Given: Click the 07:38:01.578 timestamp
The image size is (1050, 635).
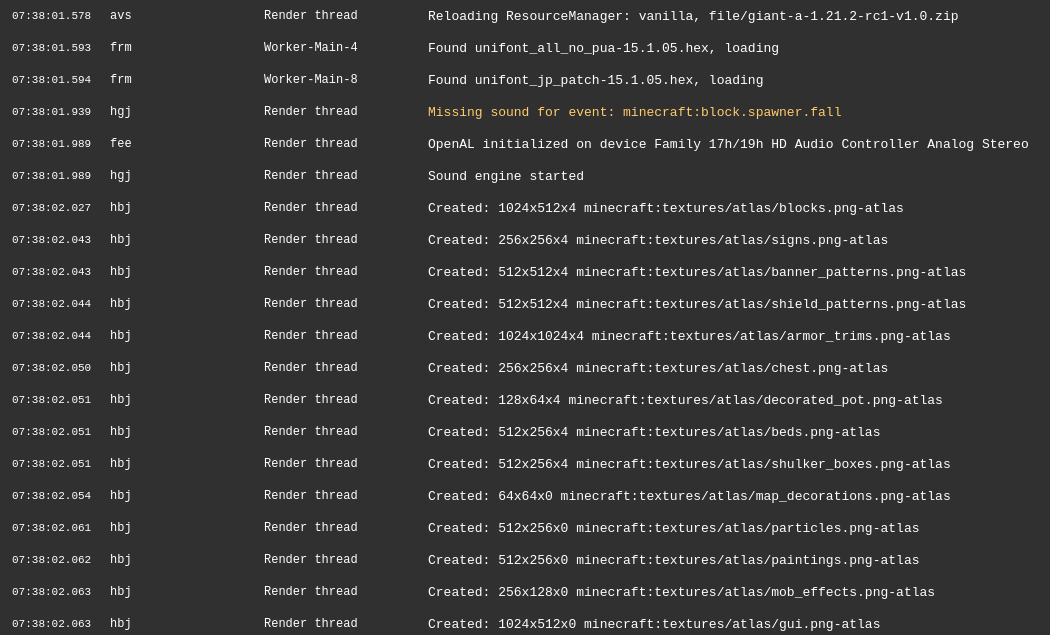Looking at the screenshot, I should [51, 16].
